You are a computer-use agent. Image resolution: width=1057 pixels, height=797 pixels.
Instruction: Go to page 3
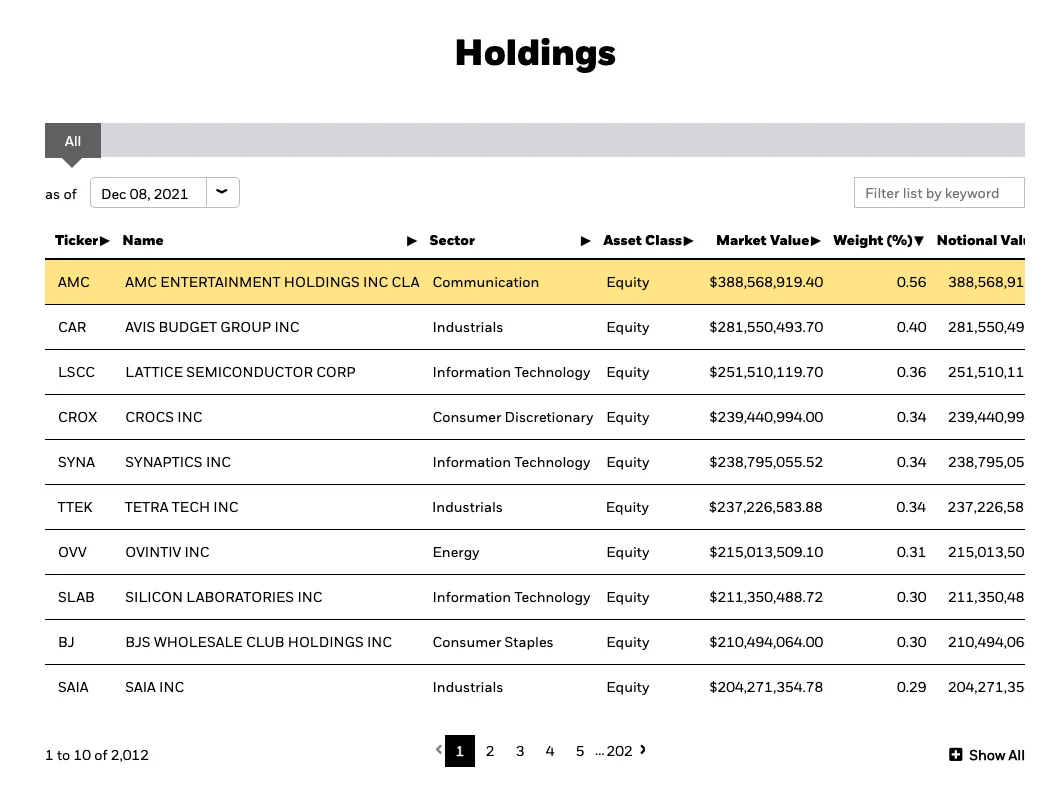coord(520,751)
